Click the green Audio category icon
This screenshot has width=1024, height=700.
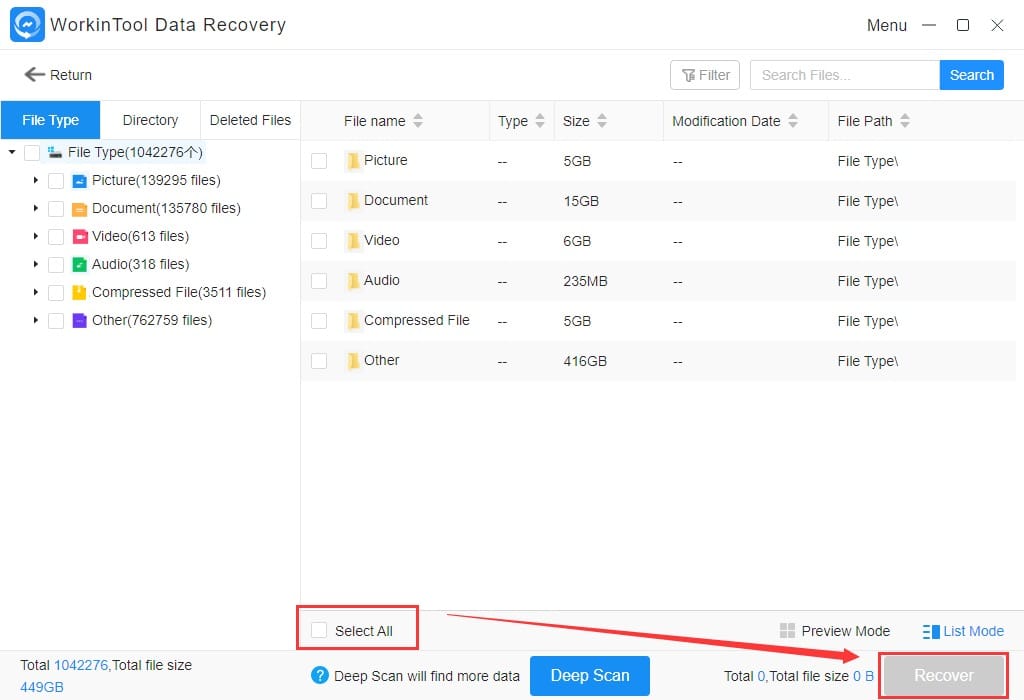click(80, 265)
